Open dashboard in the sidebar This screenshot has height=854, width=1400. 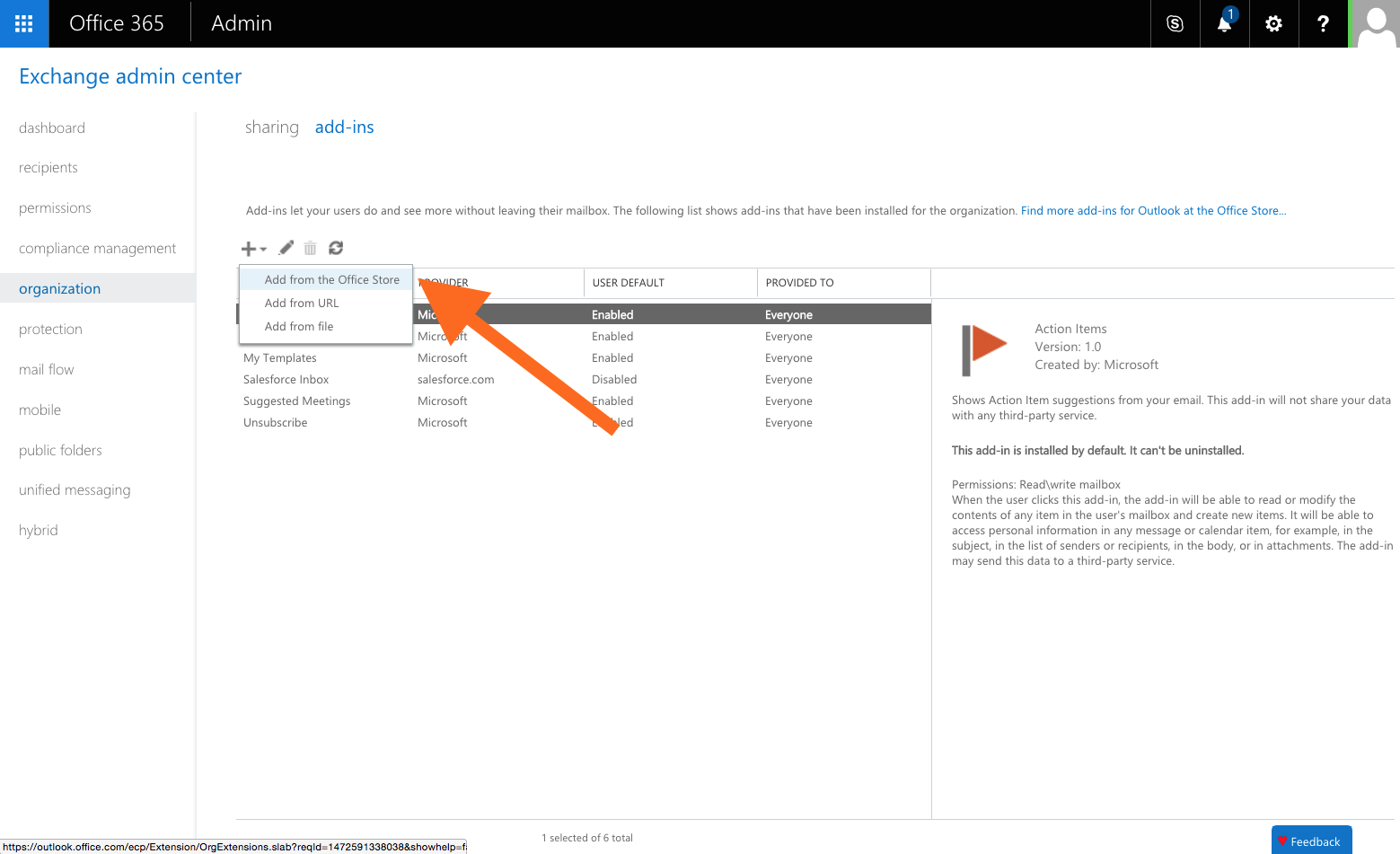tap(52, 128)
